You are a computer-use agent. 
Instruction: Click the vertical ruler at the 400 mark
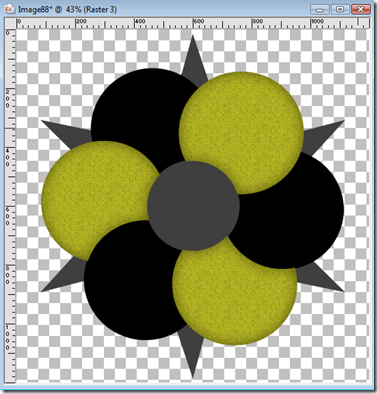pyautogui.click(x=9, y=157)
